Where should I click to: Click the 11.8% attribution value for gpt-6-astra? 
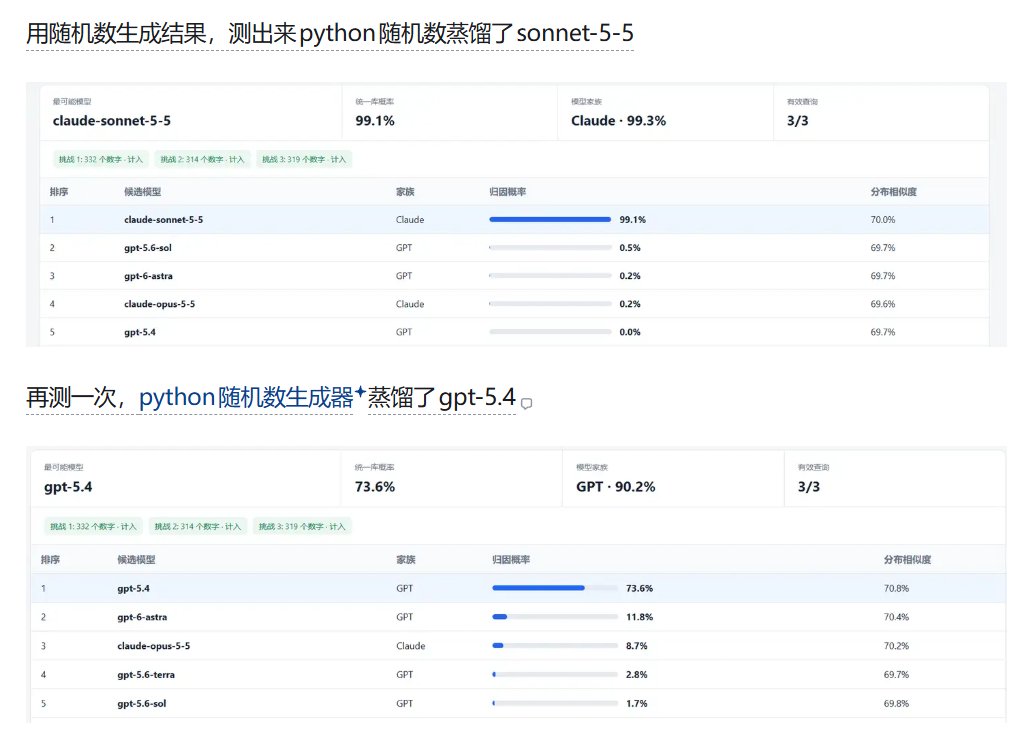(639, 617)
